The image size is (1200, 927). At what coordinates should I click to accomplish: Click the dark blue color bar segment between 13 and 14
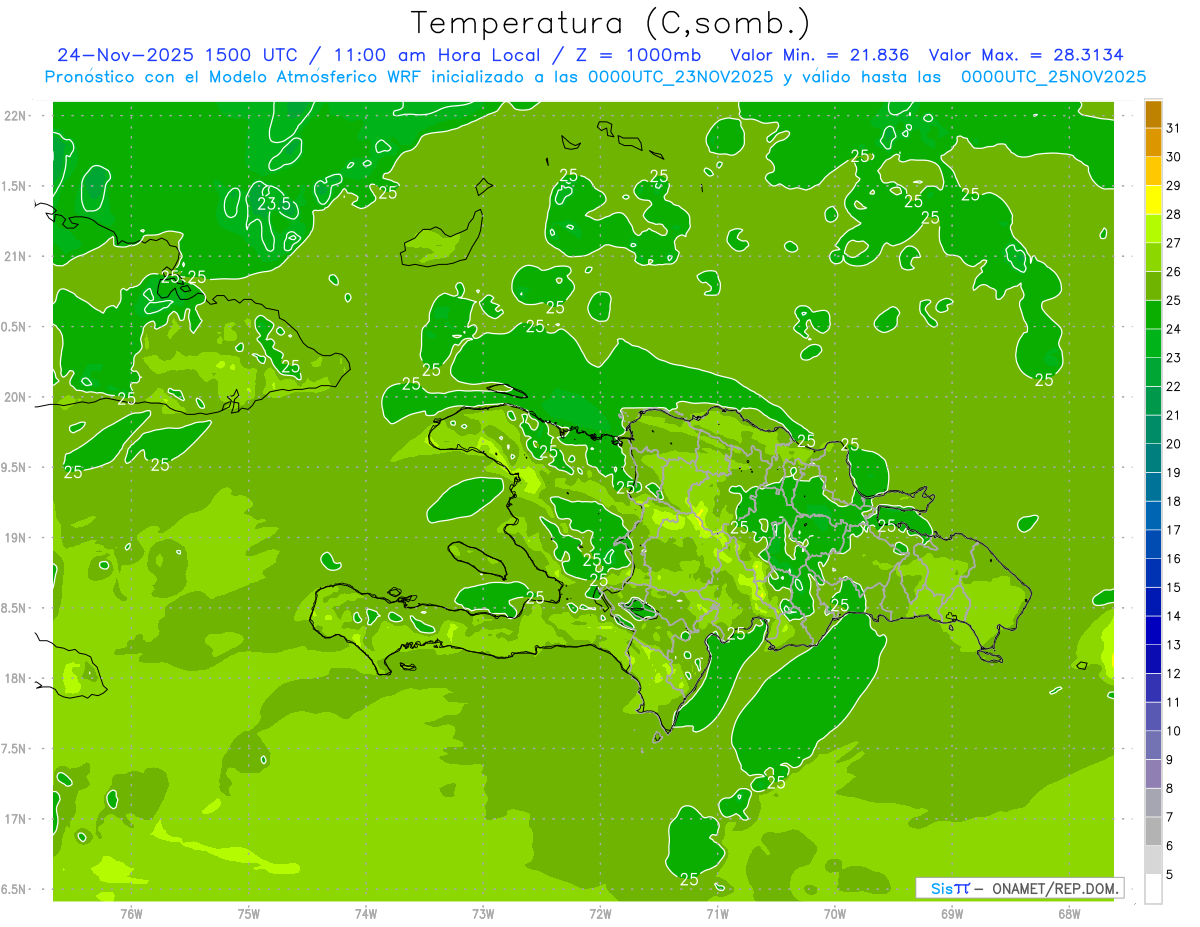(x=1153, y=631)
